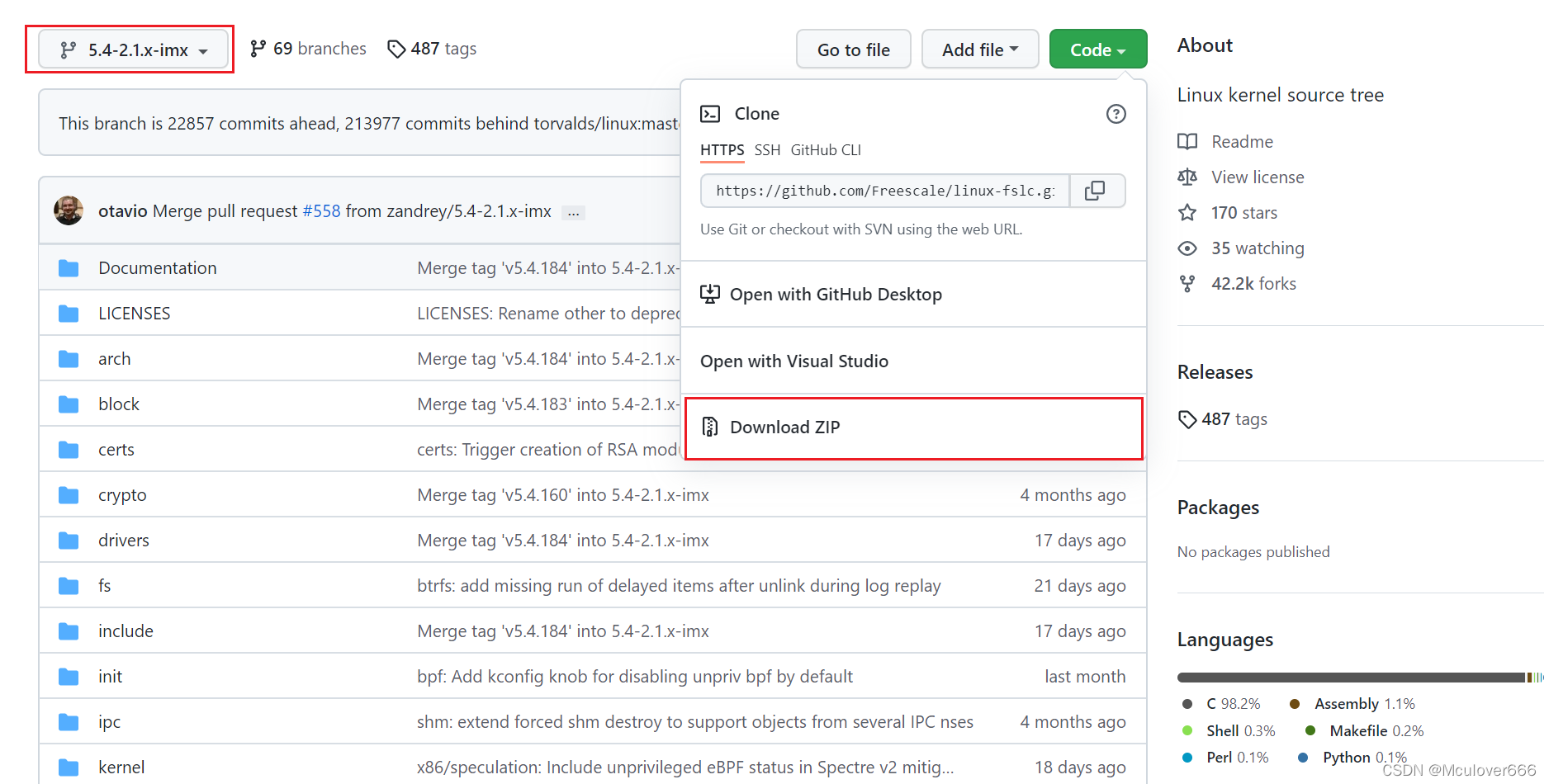Open the ipc directory
Screen dimensions: 1549x784
pos(109,722)
